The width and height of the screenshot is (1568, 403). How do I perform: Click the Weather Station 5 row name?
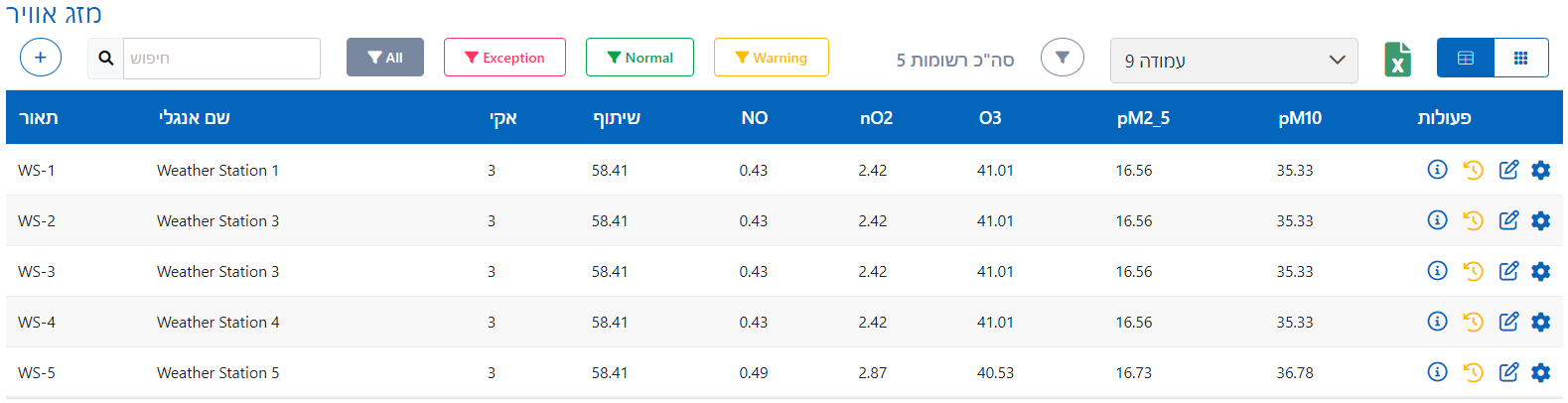(217, 373)
